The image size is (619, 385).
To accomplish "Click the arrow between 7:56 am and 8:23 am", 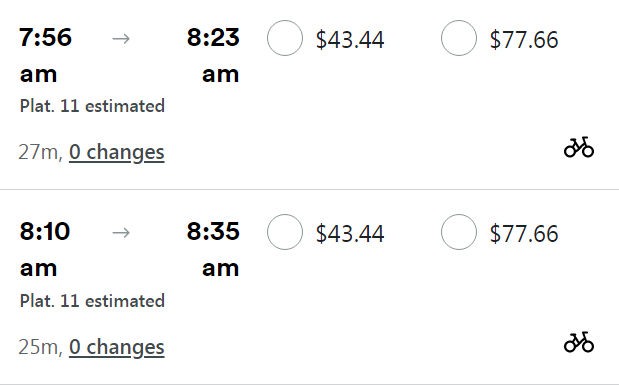I will coord(121,38).
